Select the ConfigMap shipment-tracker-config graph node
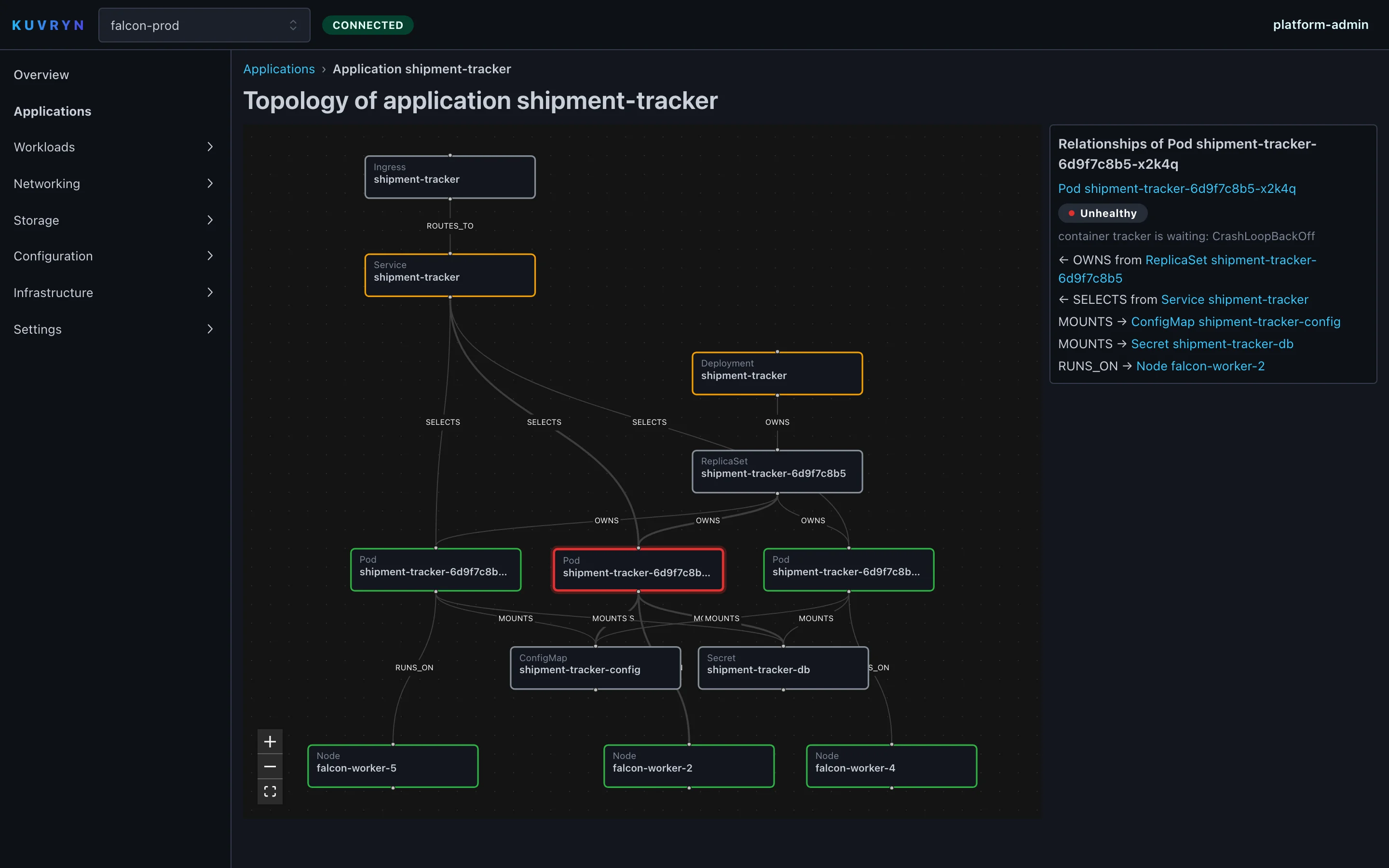Viewport: 1389px width, 868px height. pos(596,668)
